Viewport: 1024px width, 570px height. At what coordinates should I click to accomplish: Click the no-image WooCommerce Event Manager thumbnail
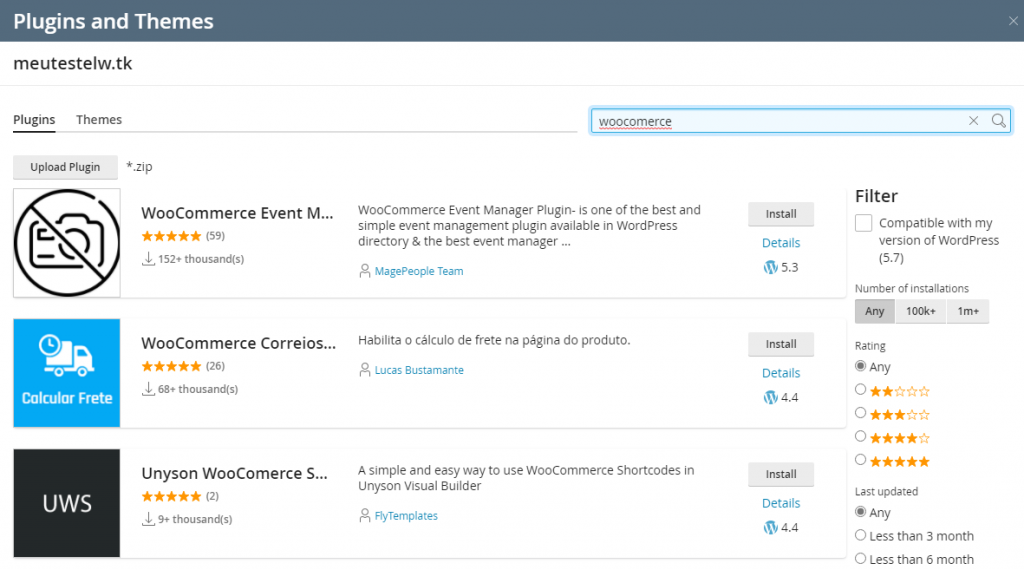click(67, 243)
